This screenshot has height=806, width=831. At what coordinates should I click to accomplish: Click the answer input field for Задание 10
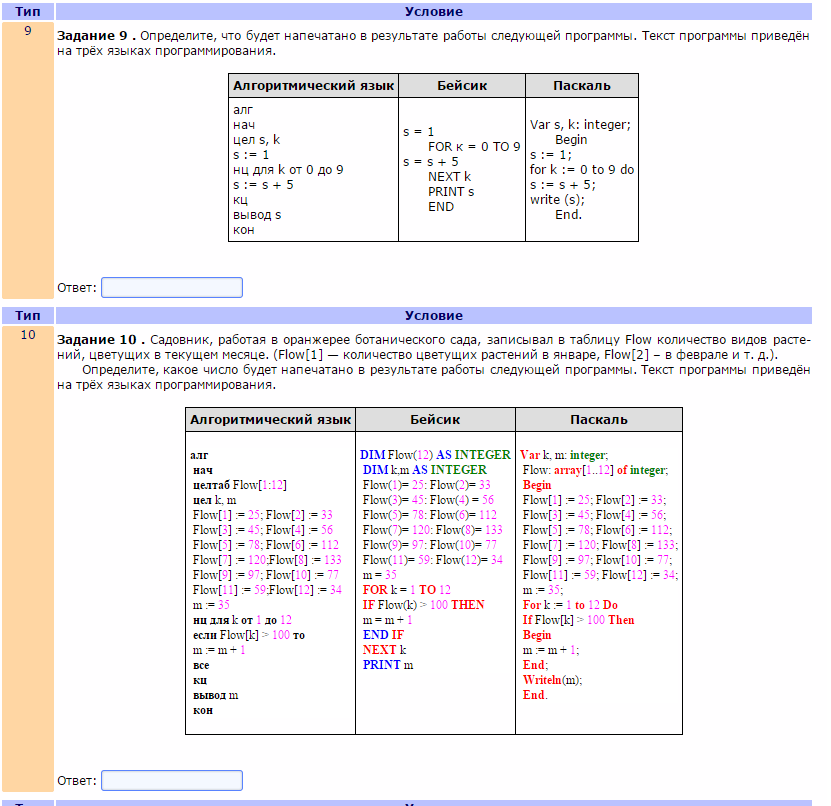pyautogui.click(x=171, y=780)
